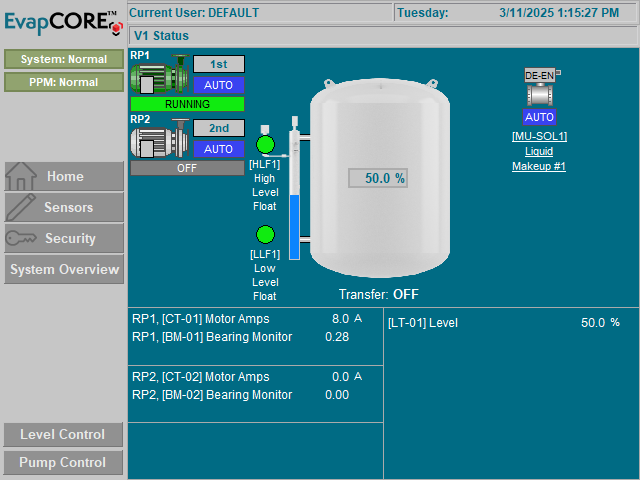Click PPM: Normal status indicator

[64, 82]
